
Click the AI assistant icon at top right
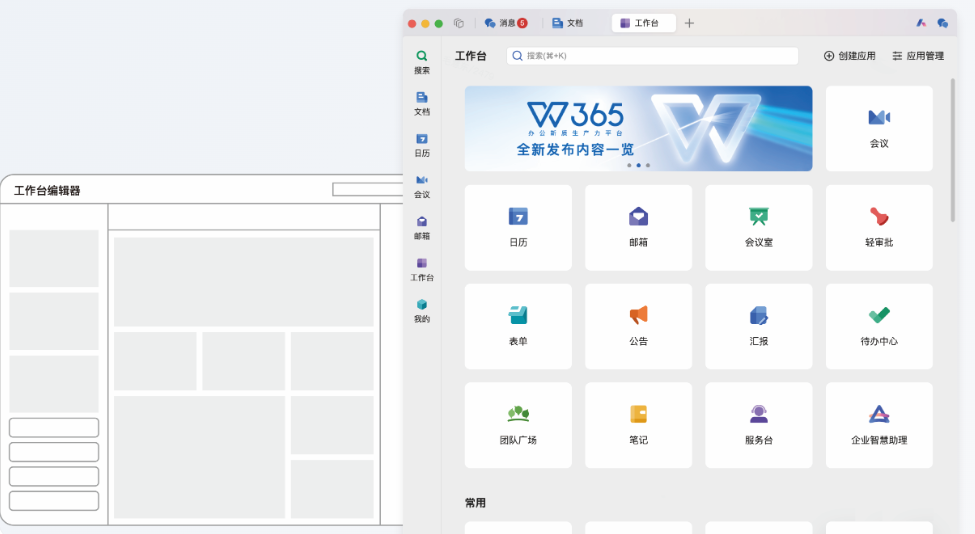click(921, 23)
